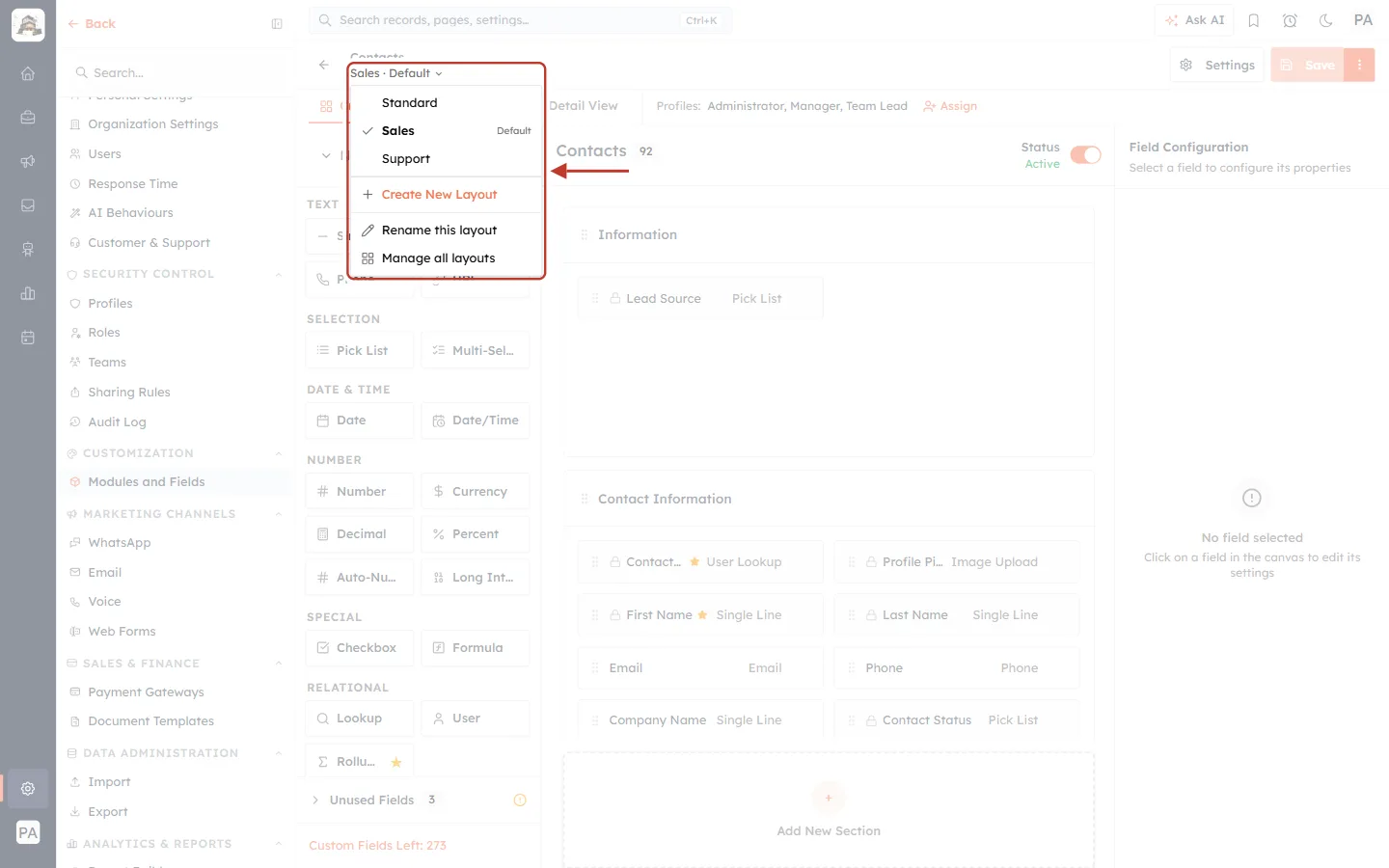
Task: Click the back arrow above the layout dropdown
Action: coord(324,65)
